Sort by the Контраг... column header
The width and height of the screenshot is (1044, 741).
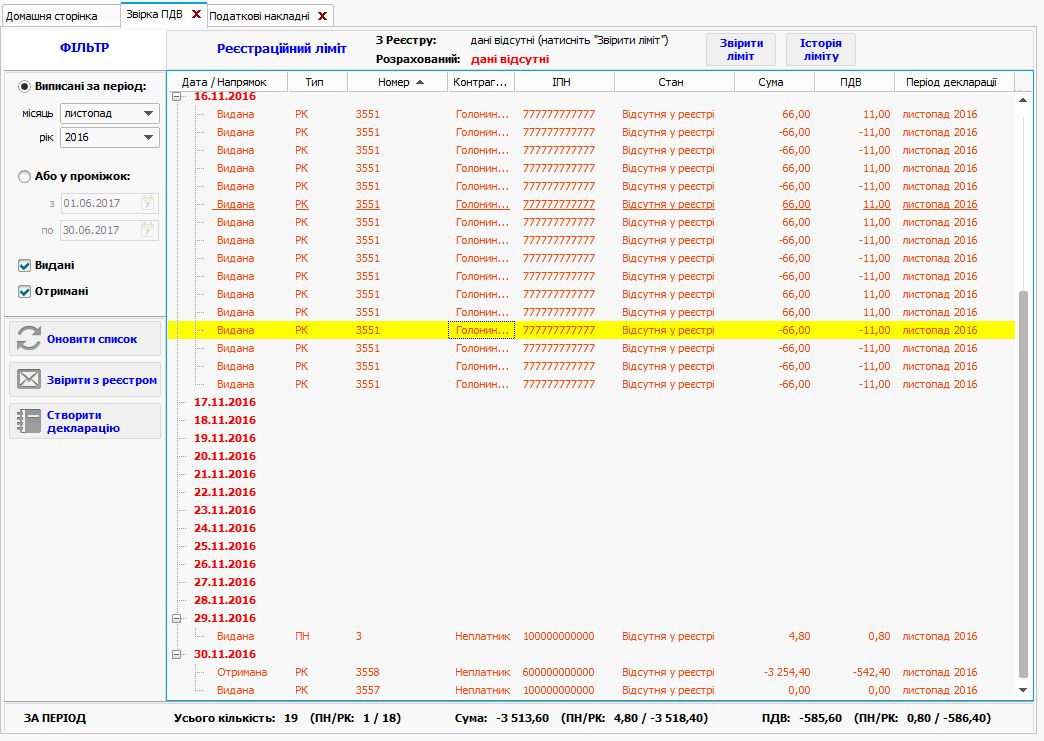pos(481,82)
